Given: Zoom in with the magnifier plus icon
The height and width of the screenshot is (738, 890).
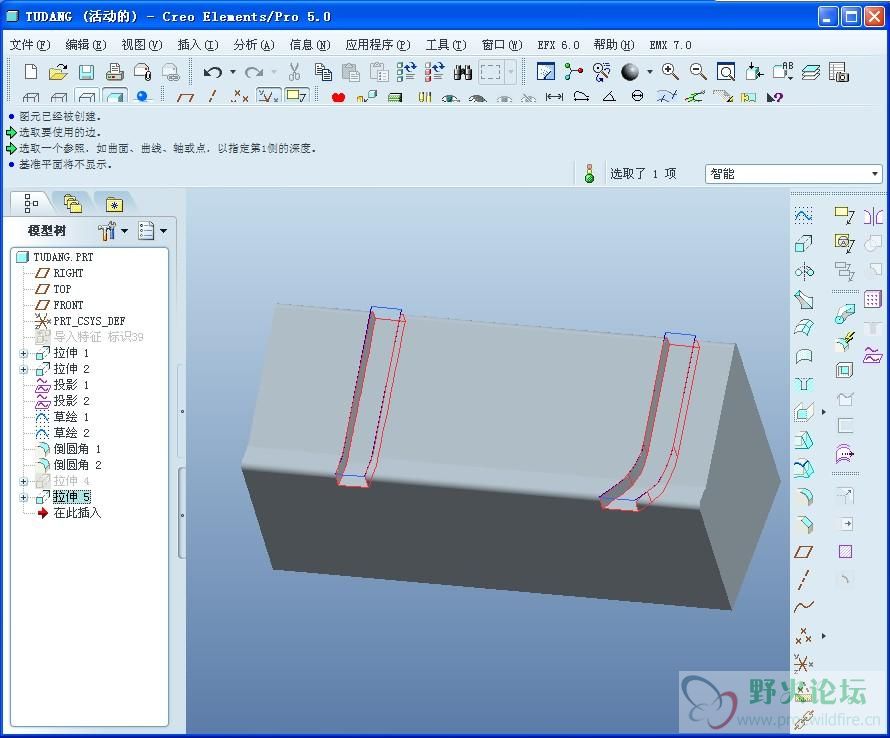Looking at the screenshot, I should 670,72.
